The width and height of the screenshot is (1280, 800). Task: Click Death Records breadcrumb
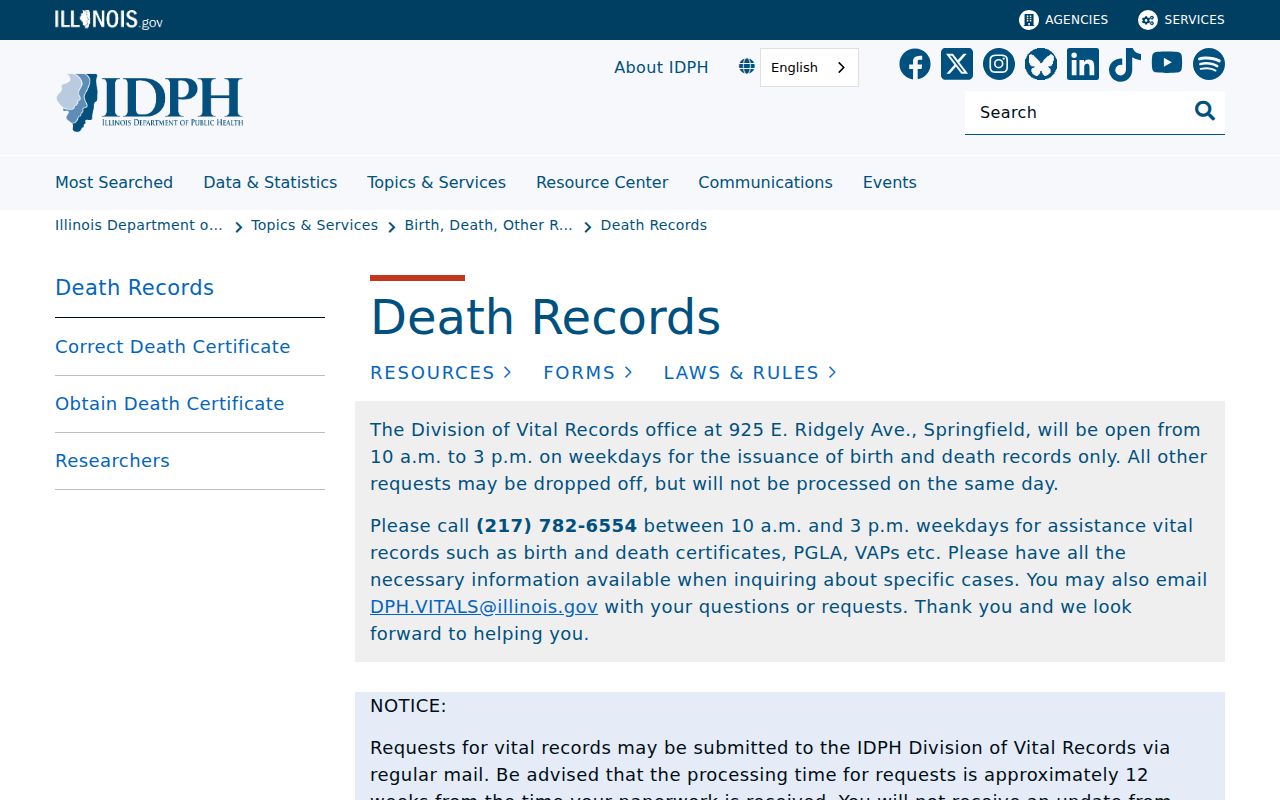[654, 225]
